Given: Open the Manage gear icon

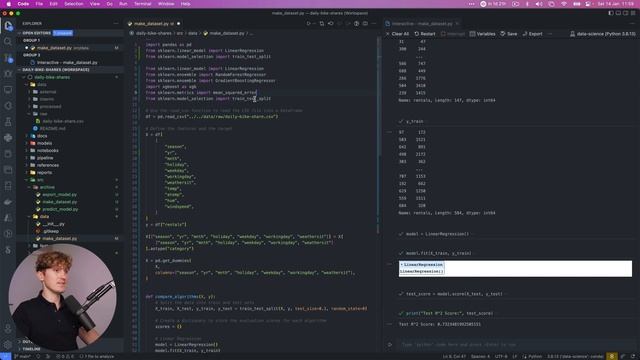Looking at the screenshot, I should [8, 344].
